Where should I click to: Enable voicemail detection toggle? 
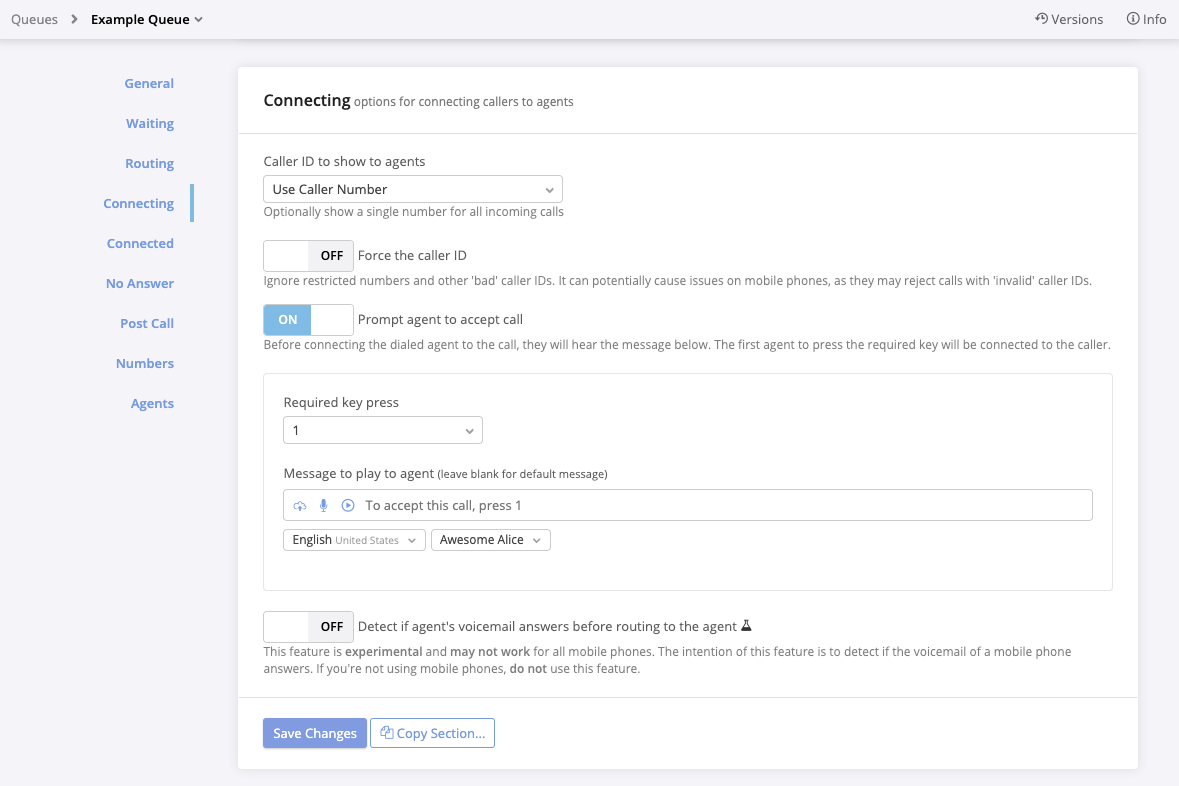pos(308,627)
